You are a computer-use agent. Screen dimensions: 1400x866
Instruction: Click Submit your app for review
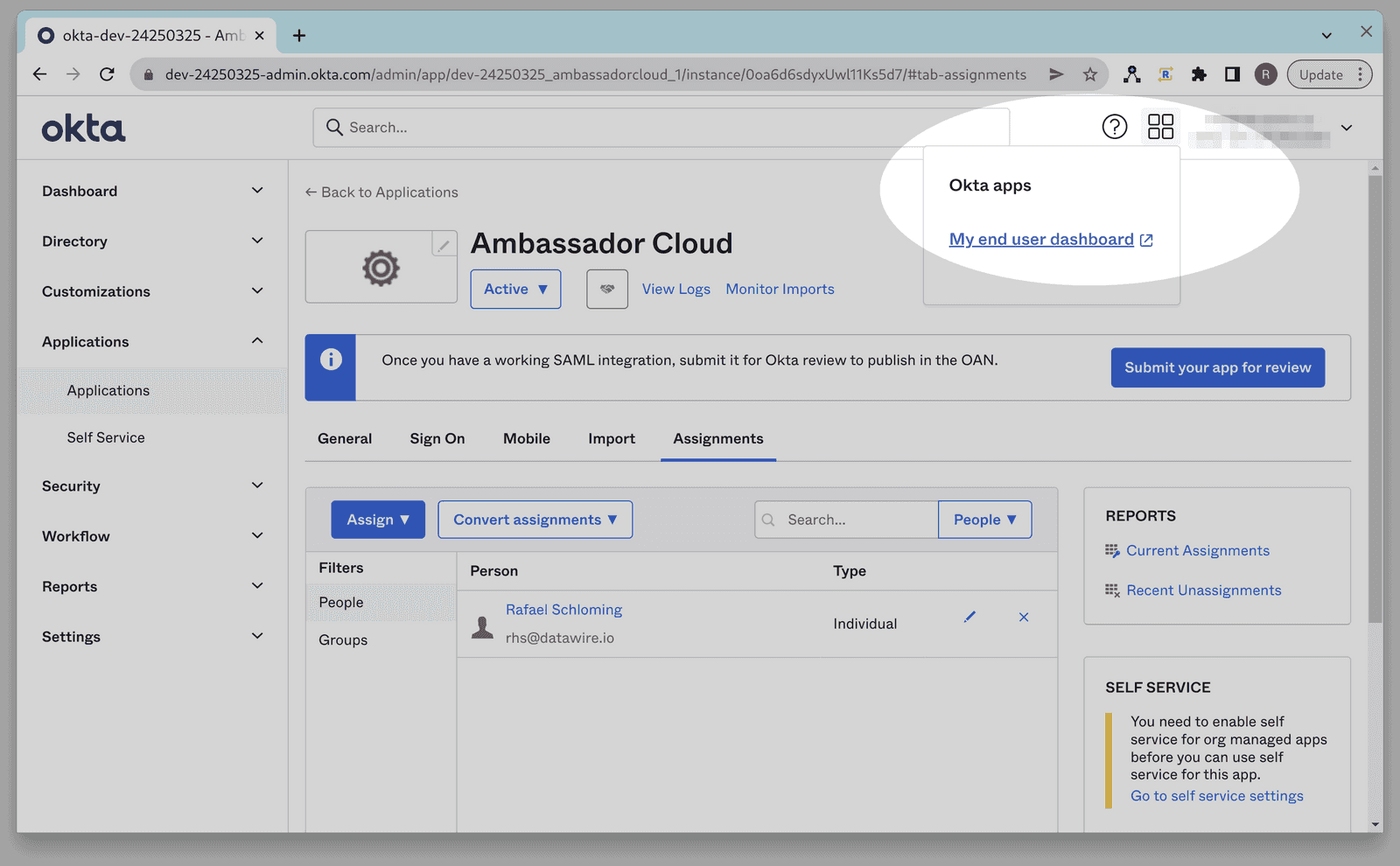1218,367
